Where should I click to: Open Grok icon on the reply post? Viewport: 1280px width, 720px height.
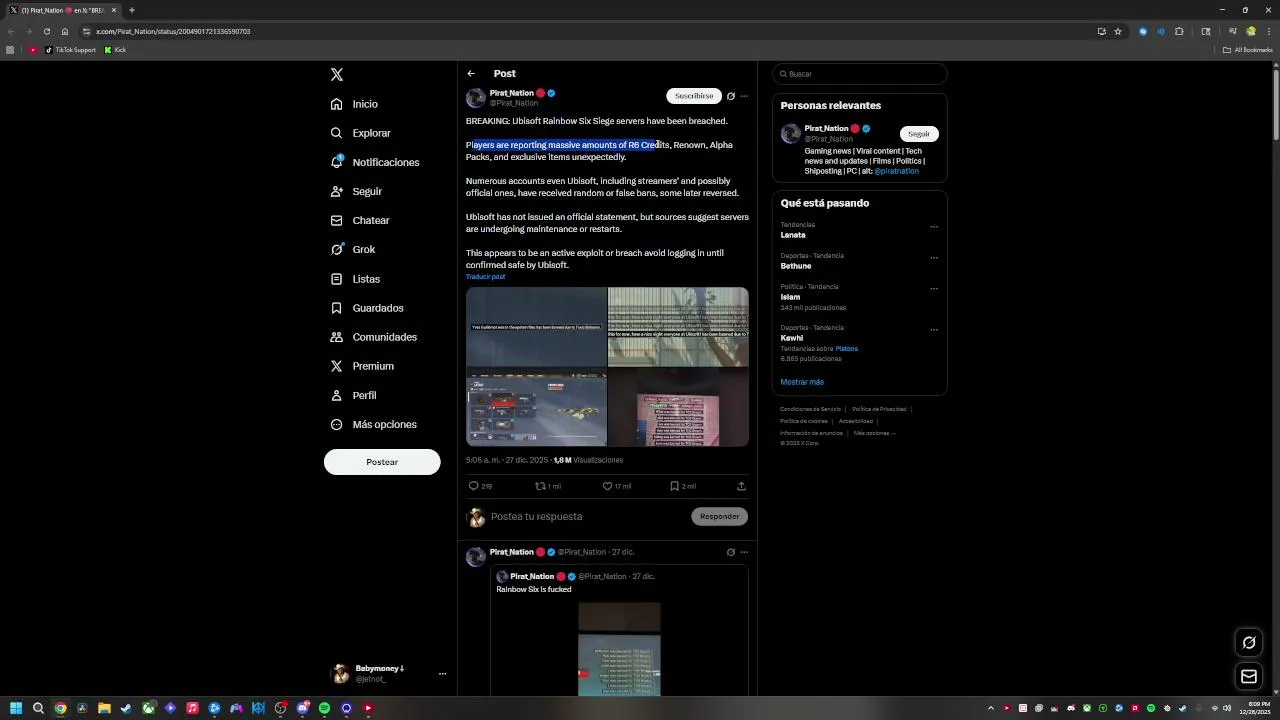[x=731, y=552]
